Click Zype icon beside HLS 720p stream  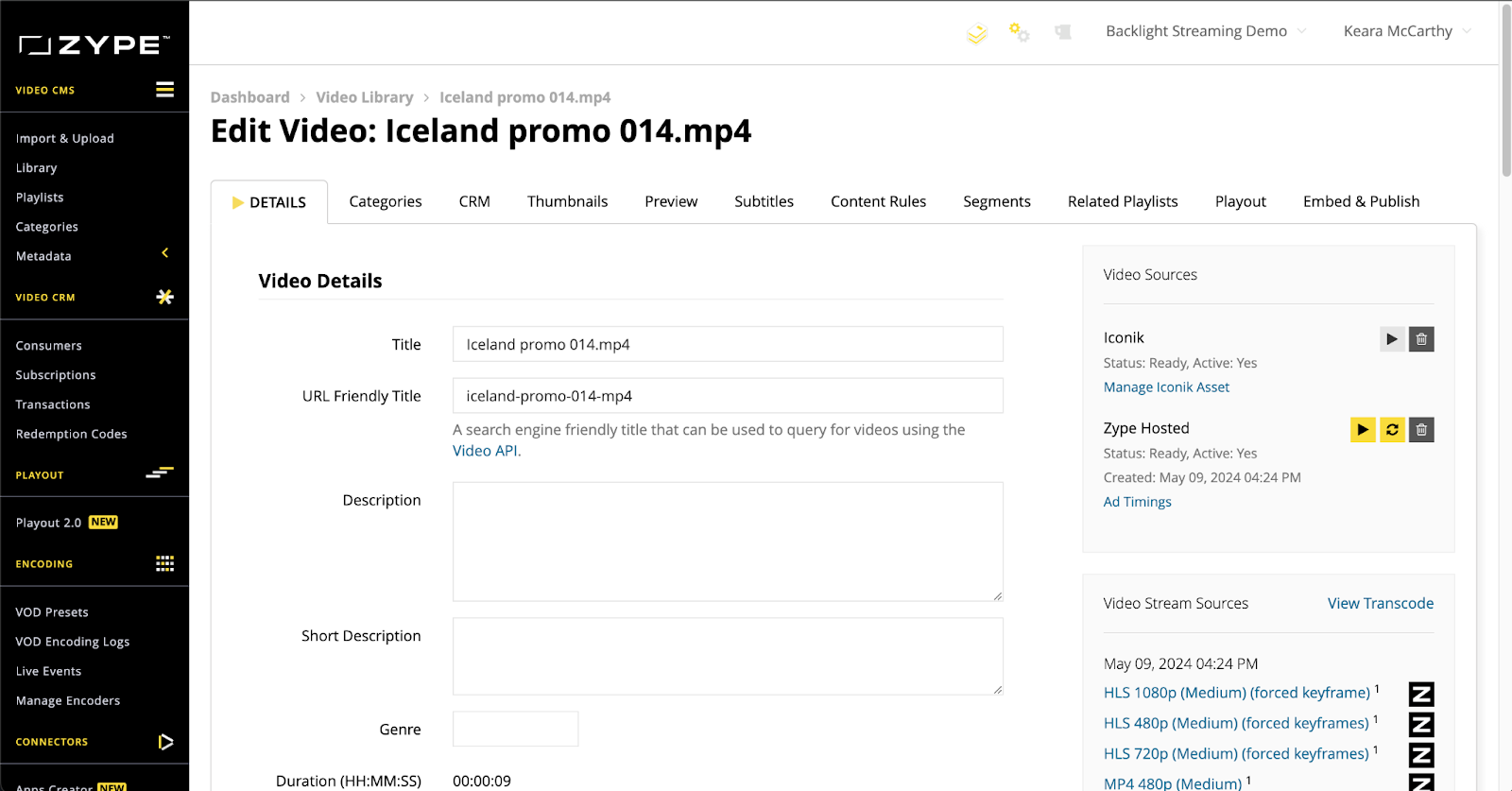click(1421, 755)
